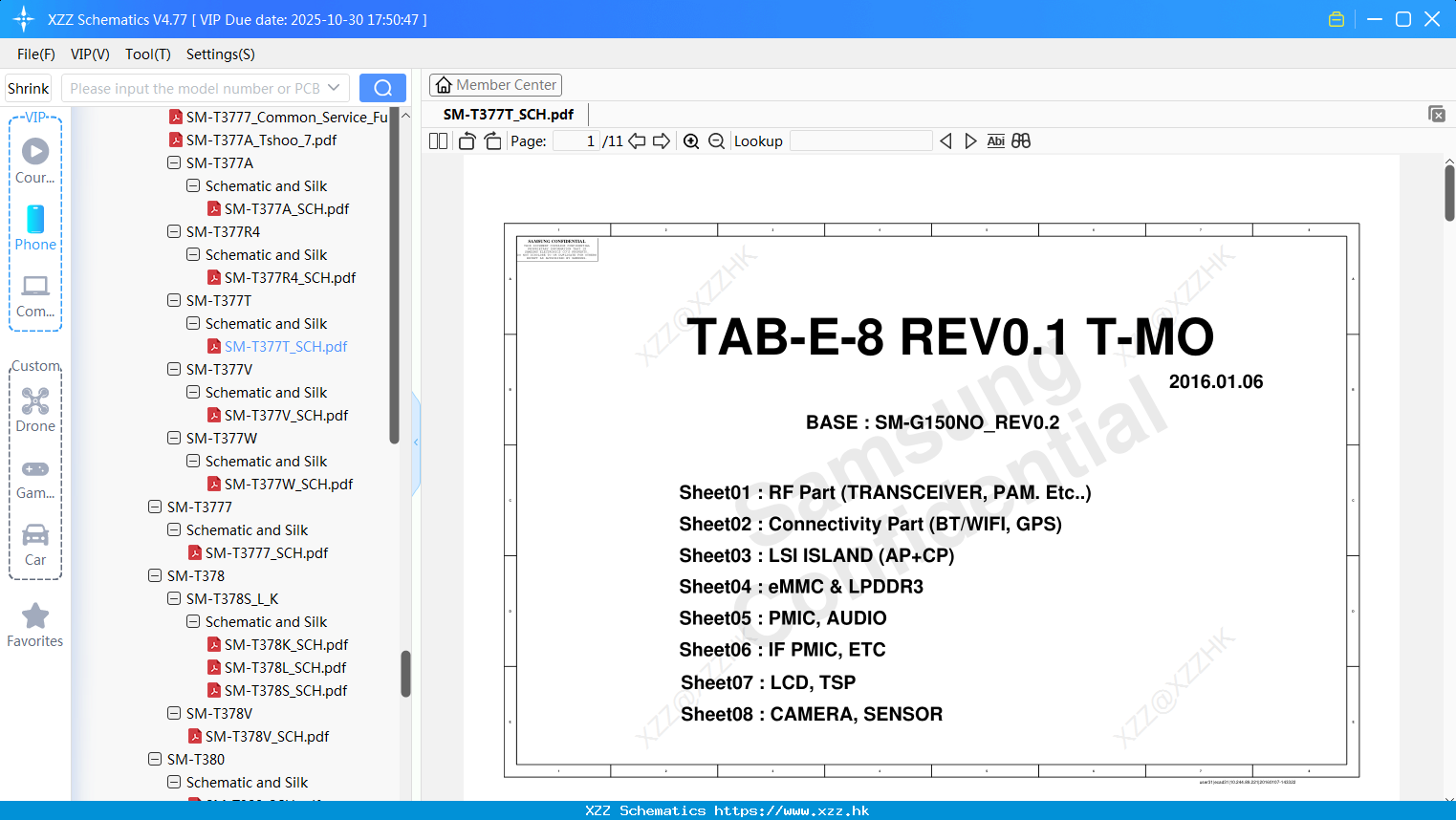Viewport: 1456px width, 820px height.
Task: Collapse the SM-T377W tree node
Action: (174, 438)
